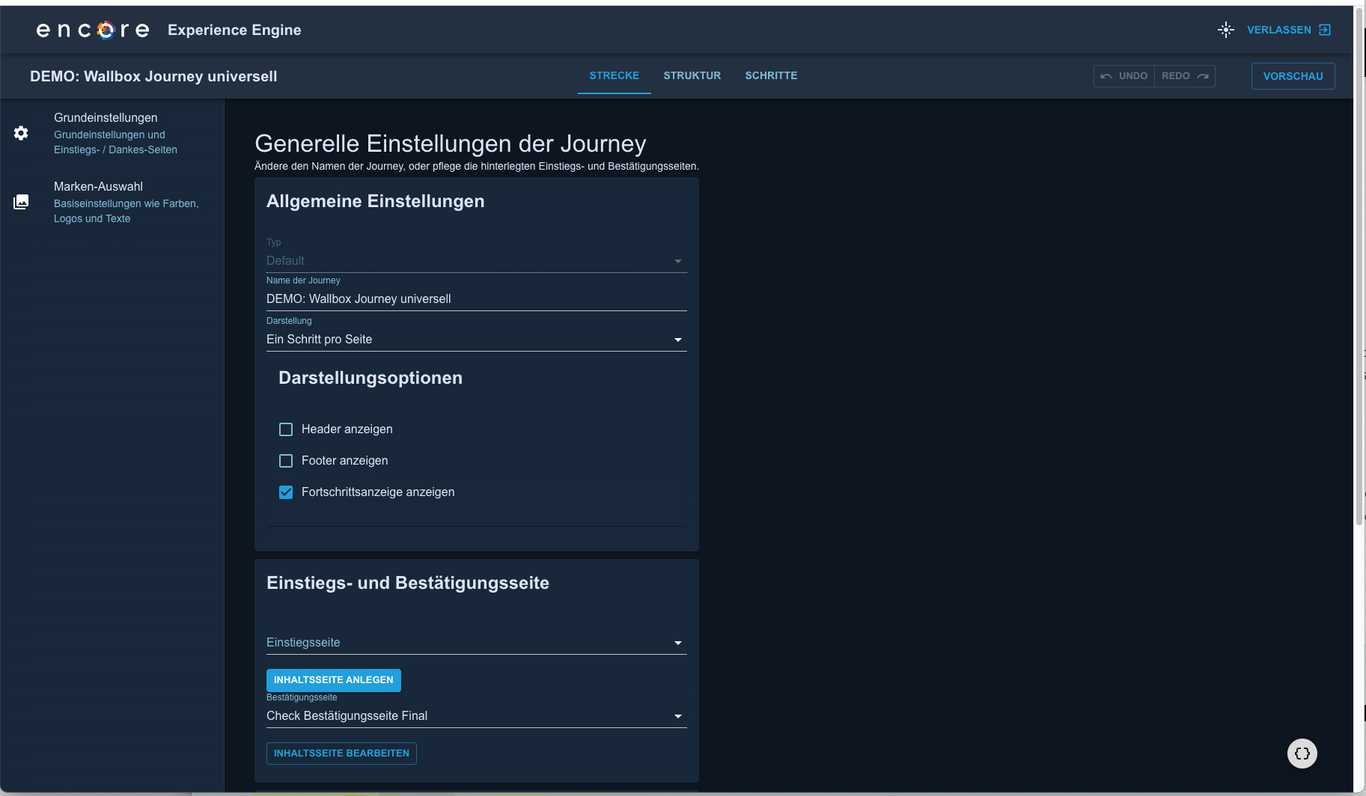
Task: Open the SCHRITTE tab
Action: (771, 75)
